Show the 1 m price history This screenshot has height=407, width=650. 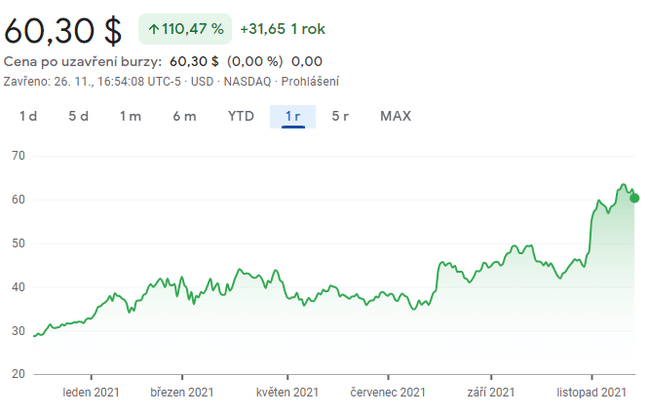(130, 116)
